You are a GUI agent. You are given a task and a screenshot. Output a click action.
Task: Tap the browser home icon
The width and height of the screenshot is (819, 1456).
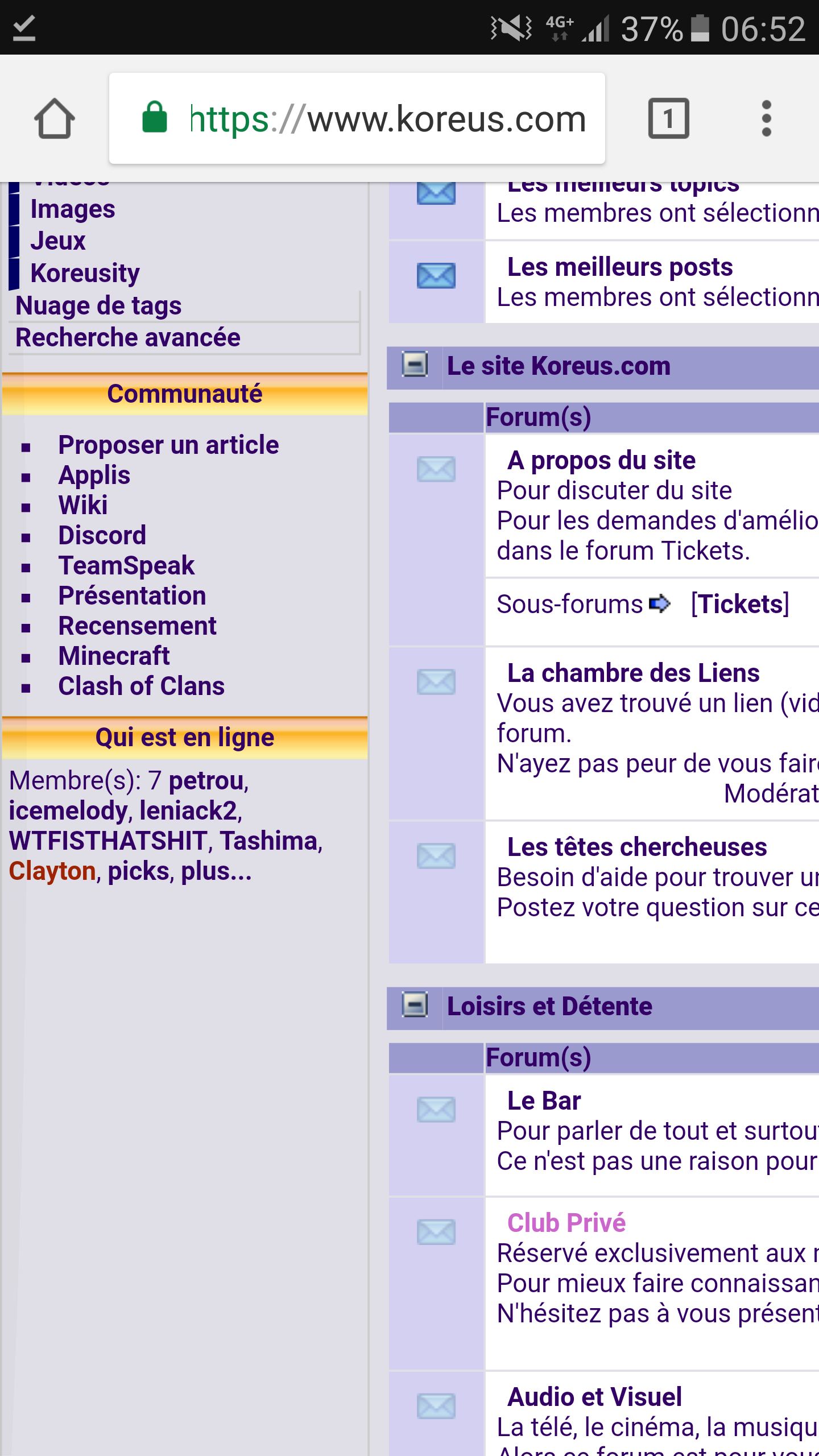point(54,118)
